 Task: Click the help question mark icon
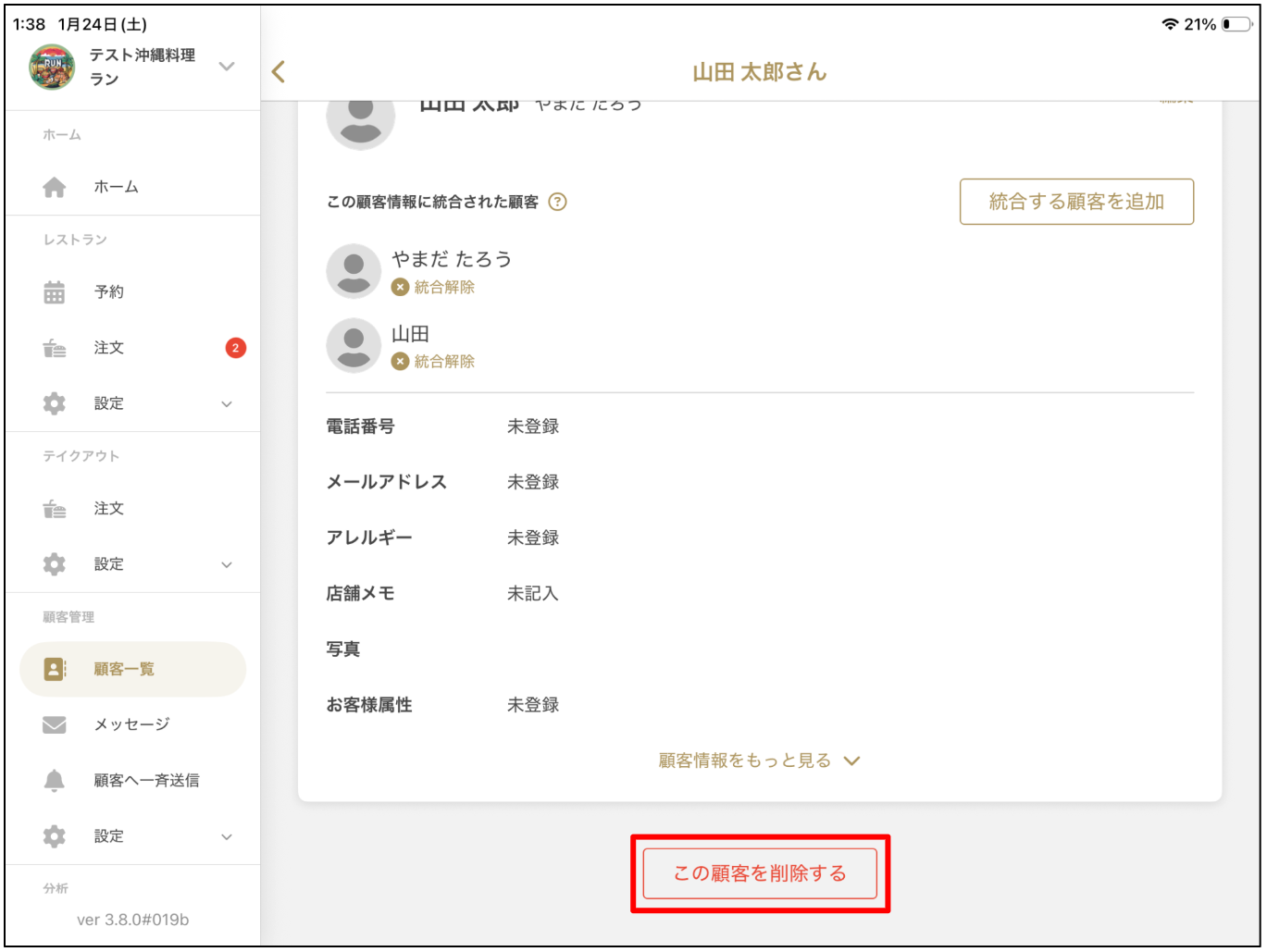[557, 202]
